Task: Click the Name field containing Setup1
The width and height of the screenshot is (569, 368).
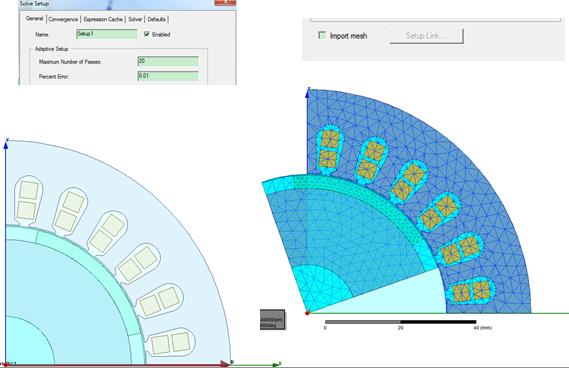Action: tap(107, 34)
